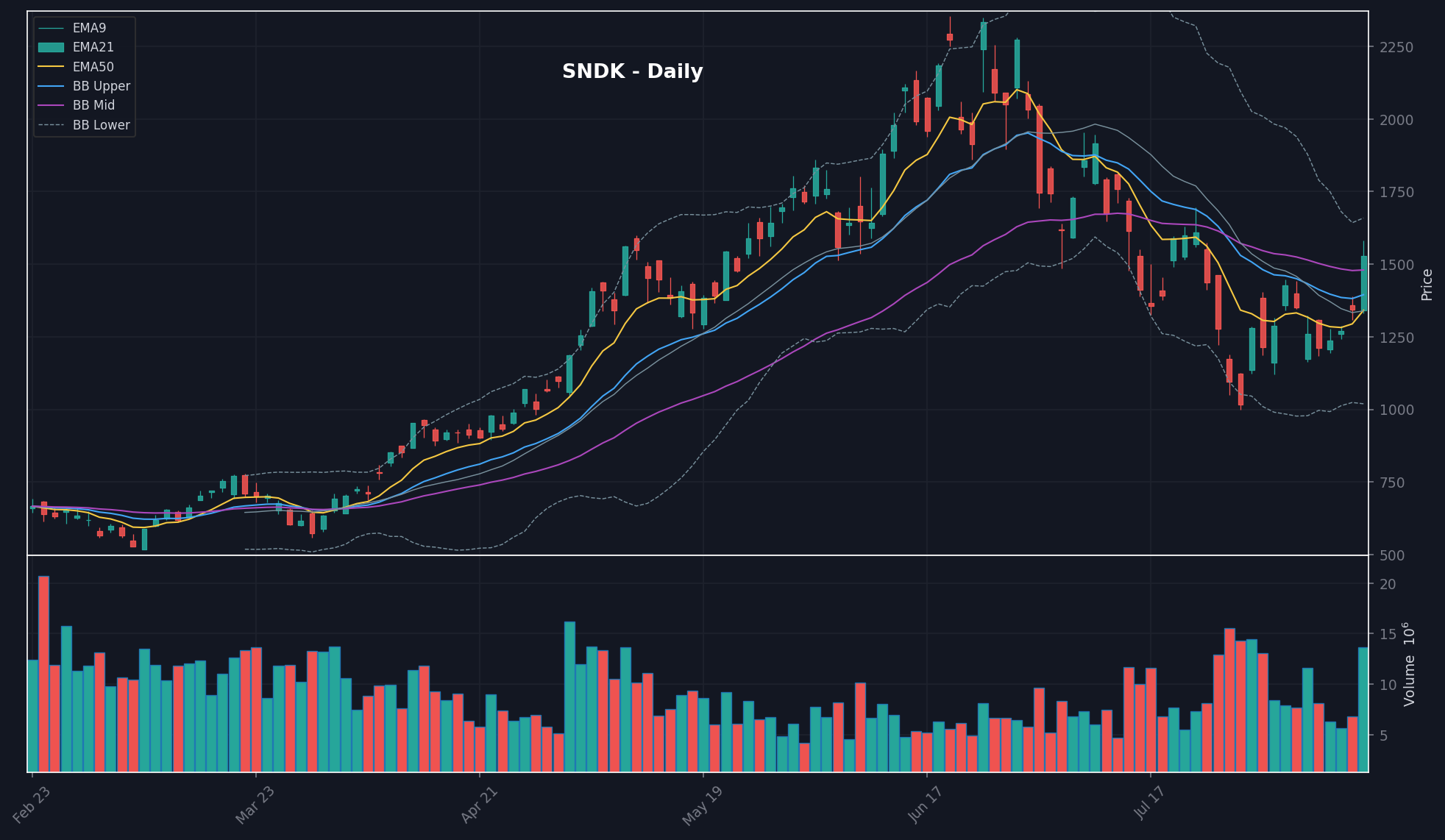Click the tallest red volume bar near Feb 23

click(43, 674)
